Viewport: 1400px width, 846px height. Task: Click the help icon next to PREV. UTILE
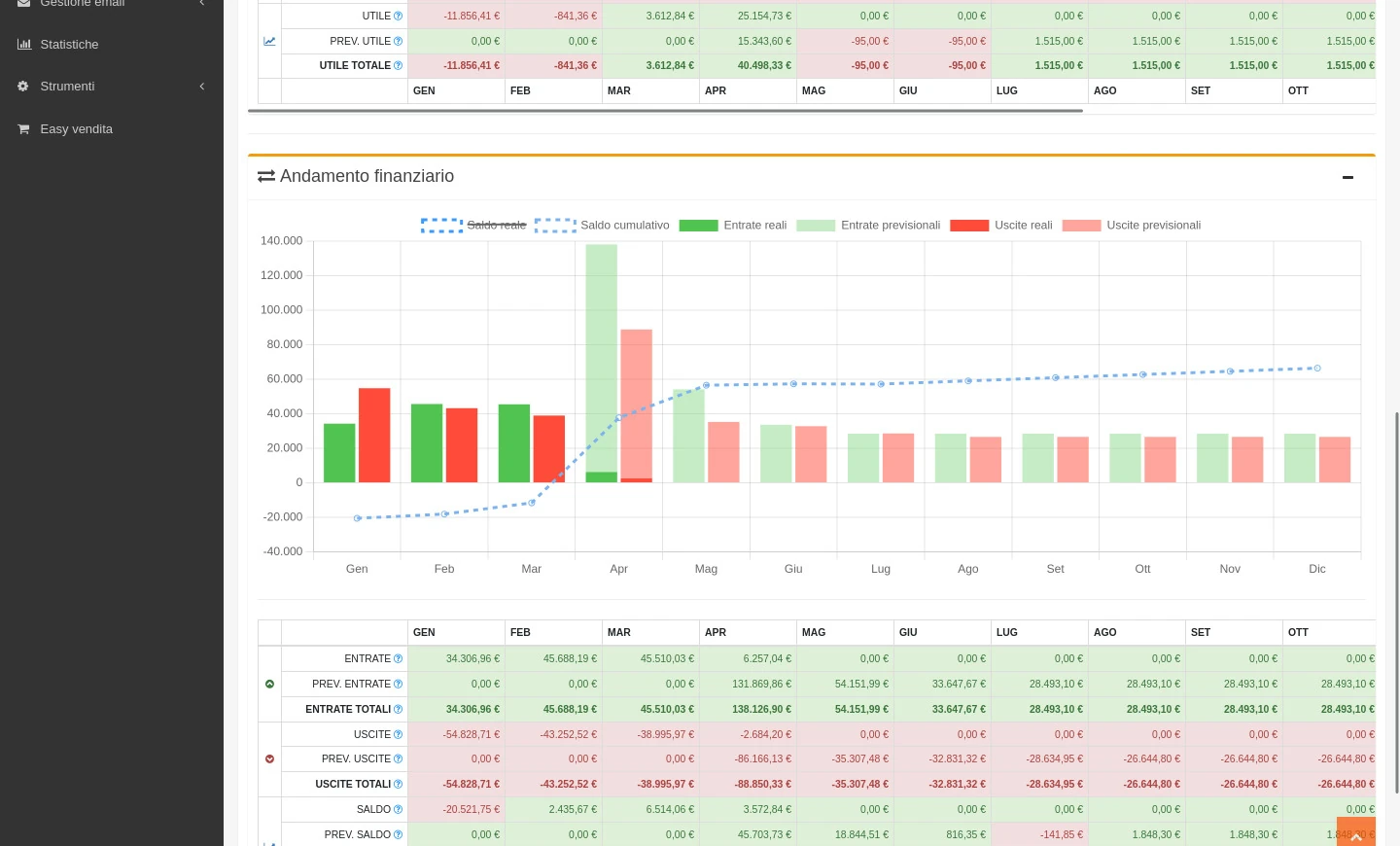point(398,41)
